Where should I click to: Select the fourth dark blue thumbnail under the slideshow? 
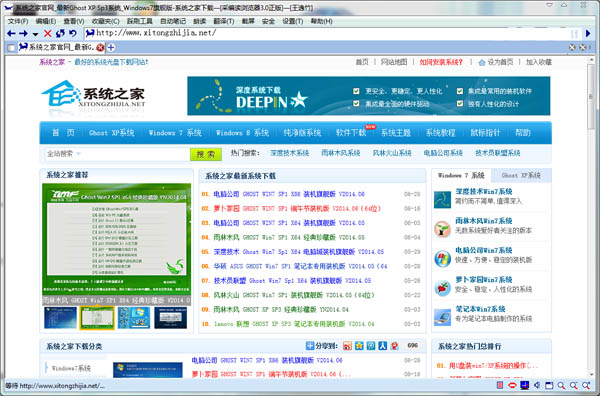click(x=170, y=318)
